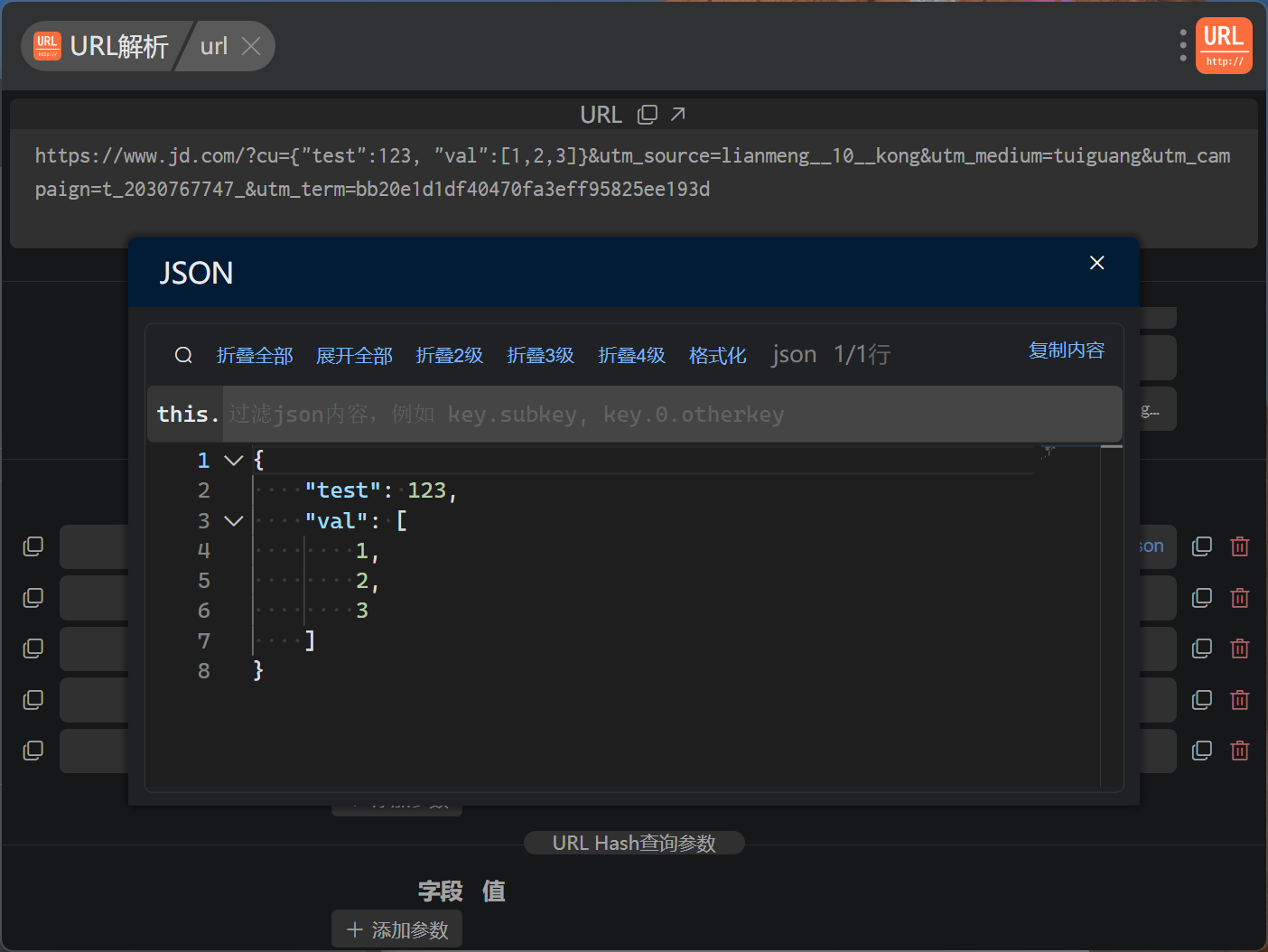Focus the JSON filter input field
The image size is (1268, 952).
(x=672, y=414)
